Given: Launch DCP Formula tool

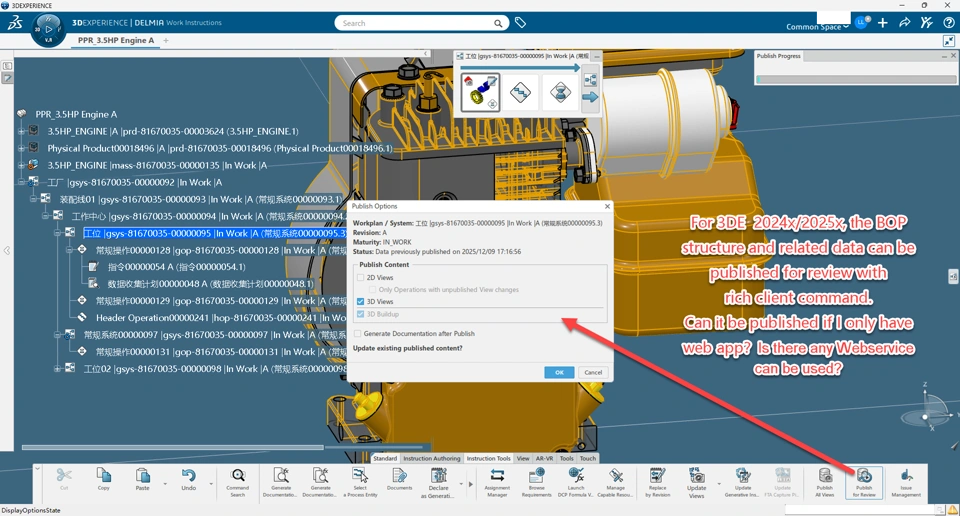Looking at the screenshot, I should 576,482.
